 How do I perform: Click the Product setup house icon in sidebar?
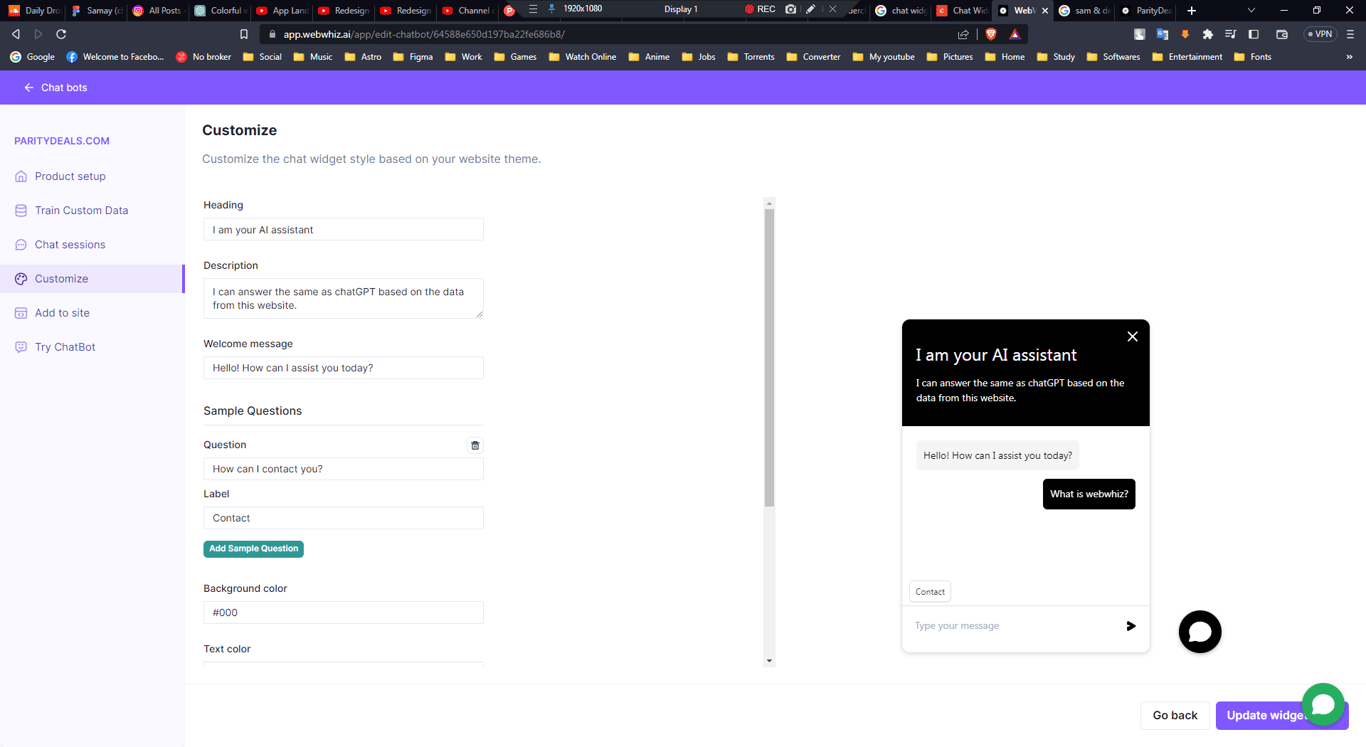(x=21, y=176)
